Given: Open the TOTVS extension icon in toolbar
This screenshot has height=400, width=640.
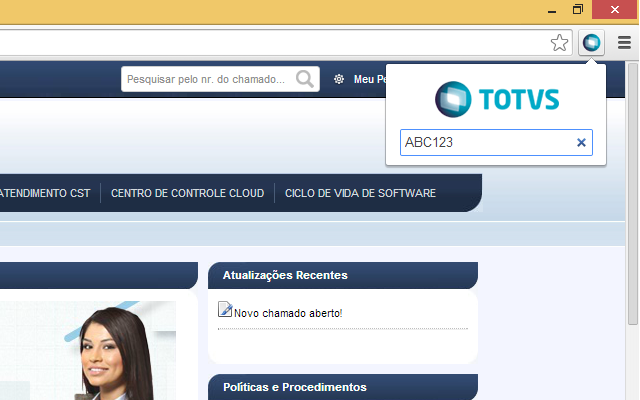Looking at the screenshot, I should 591,42.
